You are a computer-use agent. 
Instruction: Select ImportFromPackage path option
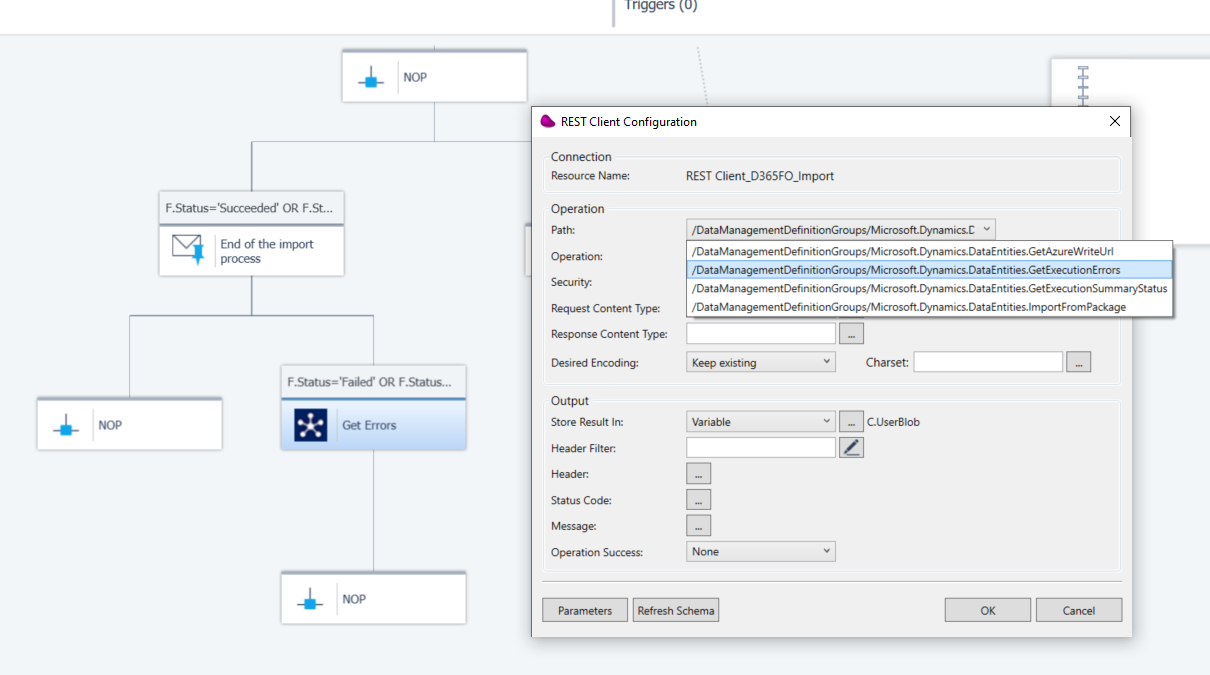tap(929, 307)
